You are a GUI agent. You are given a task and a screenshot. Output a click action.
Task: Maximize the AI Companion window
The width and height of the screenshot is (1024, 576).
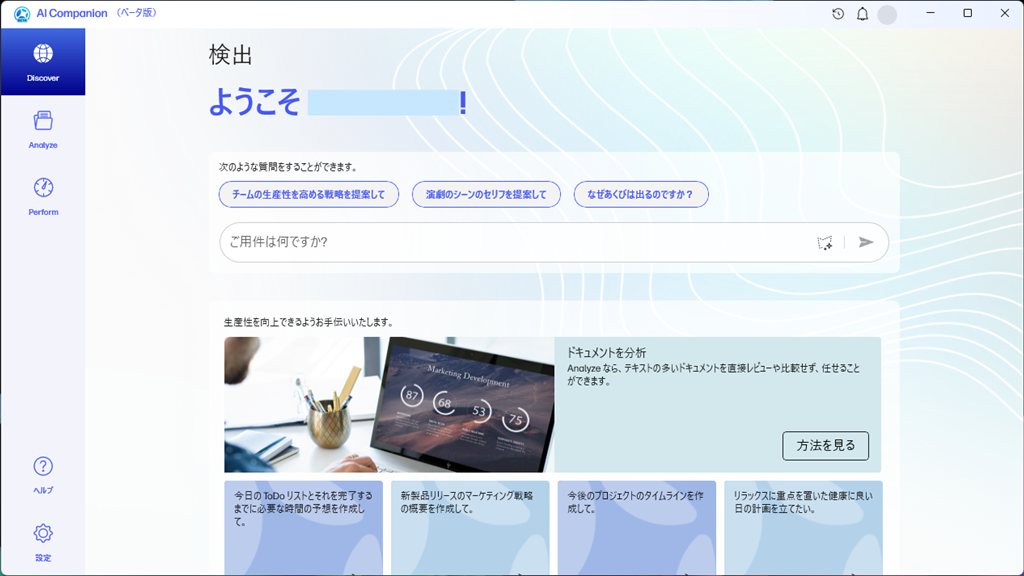coord(968,13)
